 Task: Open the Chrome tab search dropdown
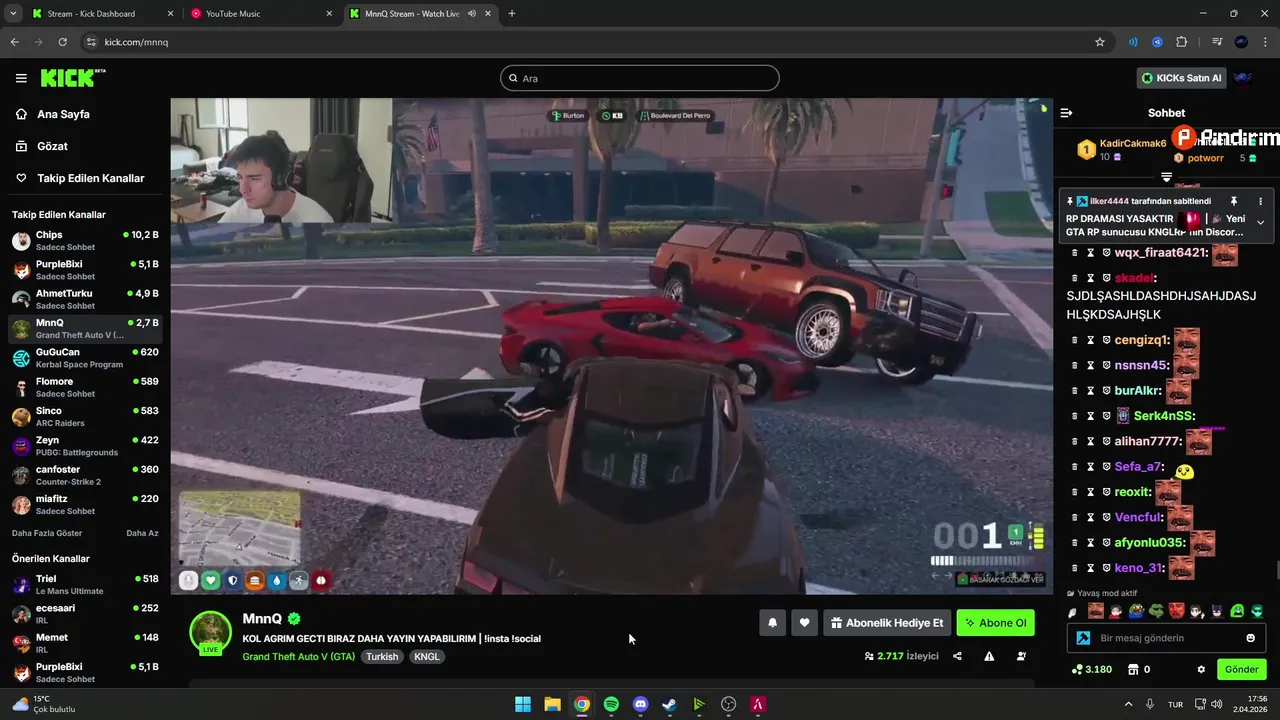tap(13, 14)
